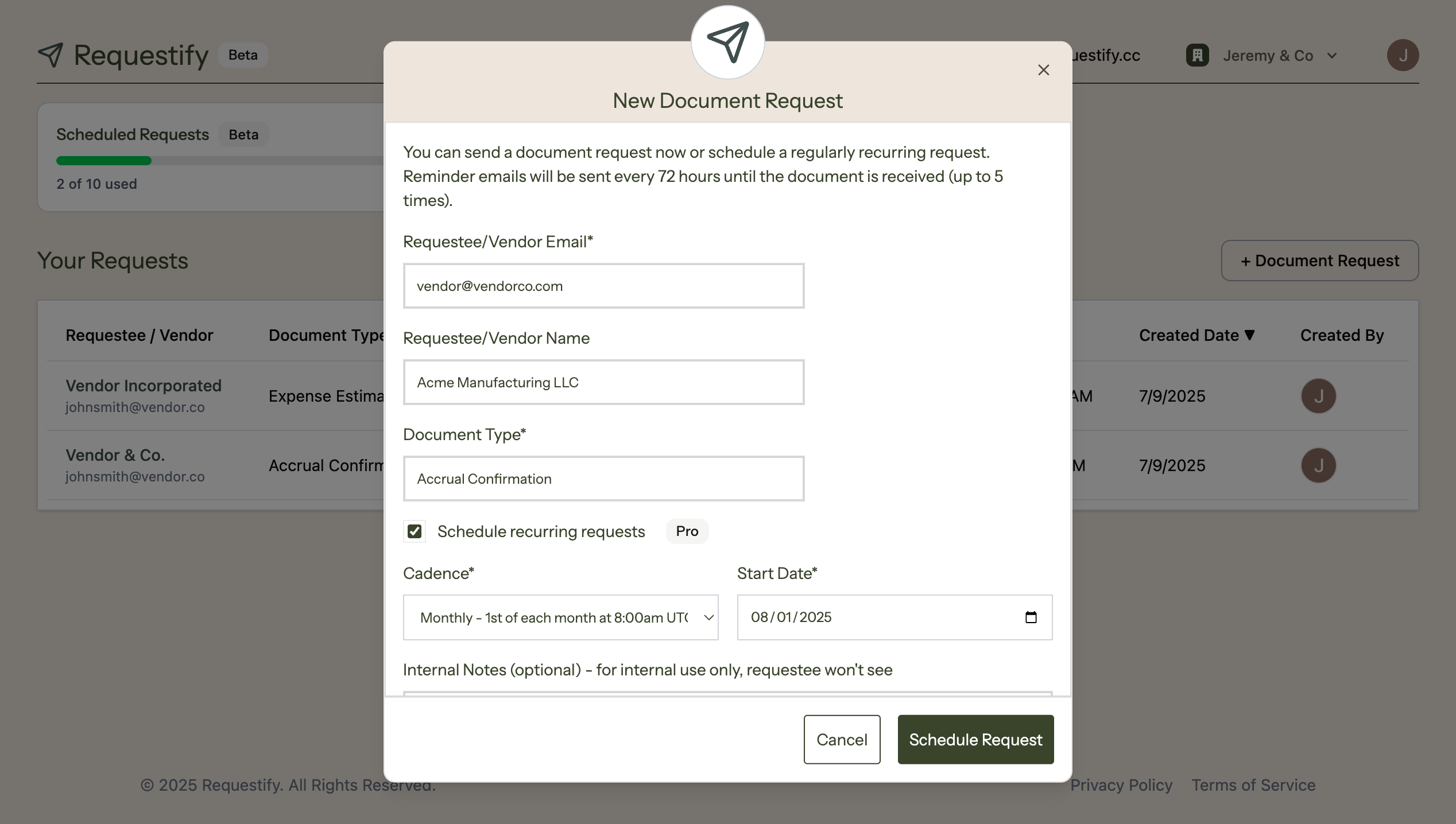Click the Schedule Request button
Viewport: 1456px width, 824px height.
coord(975,740)
